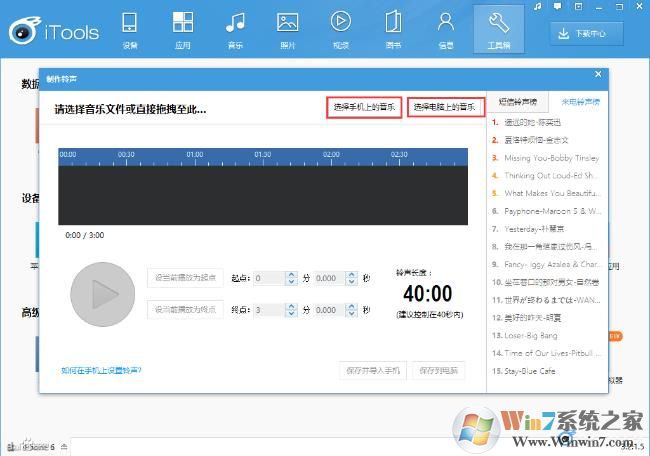Open the 信息 (Info) section icon
The height and width of the screenshot is (456, 650).
[446, 28]
